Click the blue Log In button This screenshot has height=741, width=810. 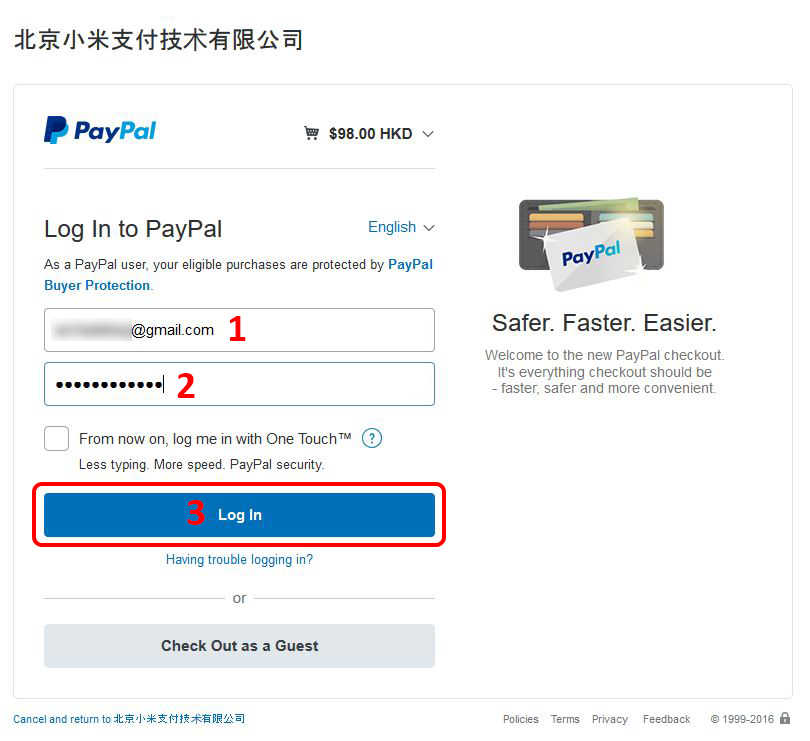[239, 515]
